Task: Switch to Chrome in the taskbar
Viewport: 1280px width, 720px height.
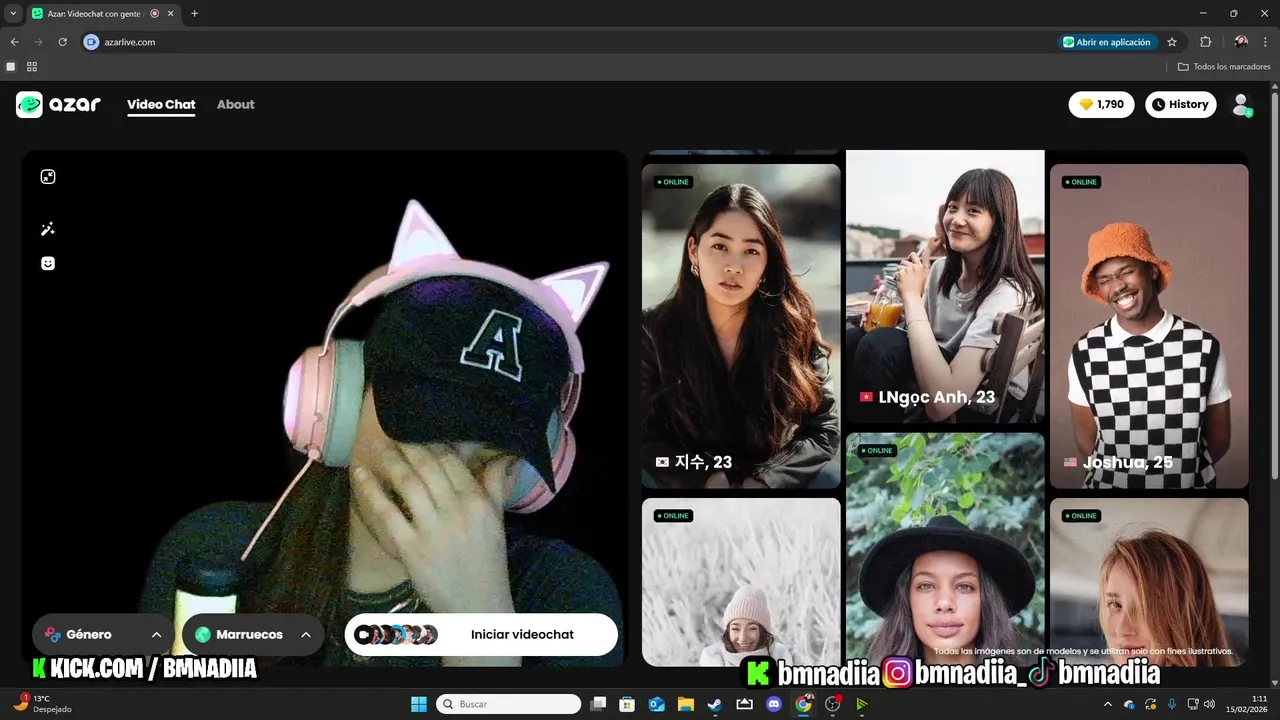Action: (803, 704)
